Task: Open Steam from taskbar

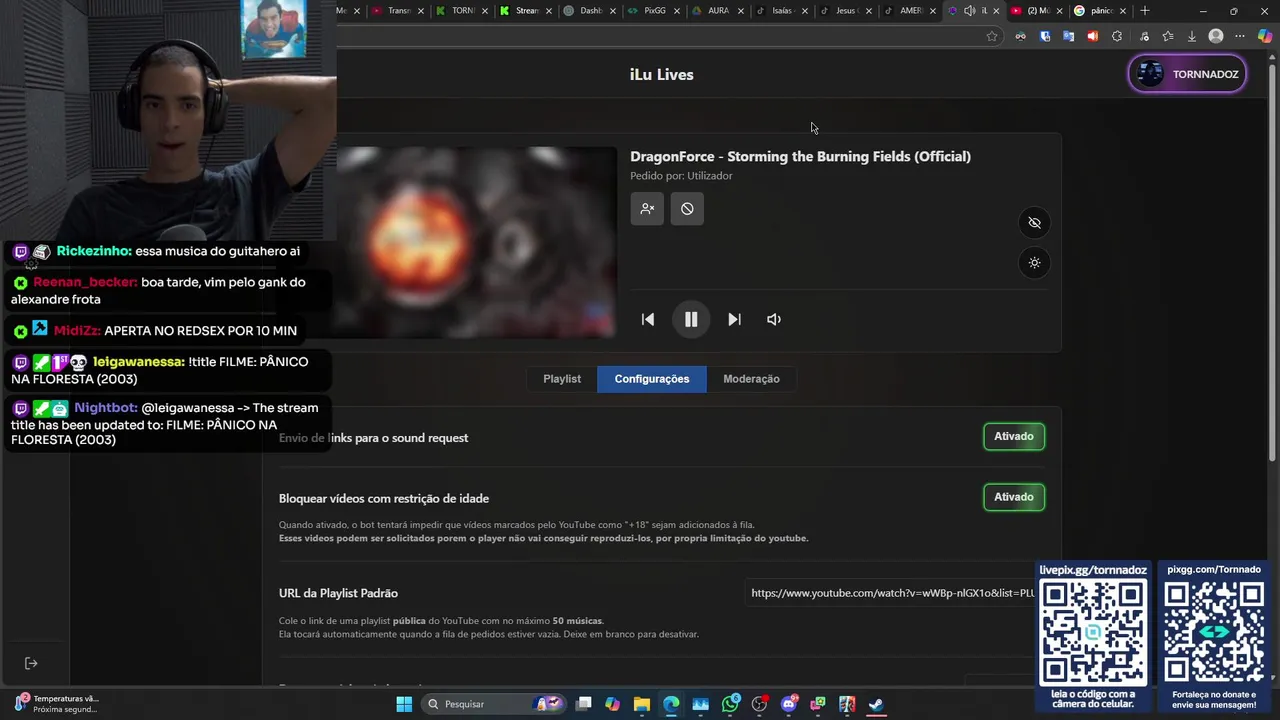Action: tap(876, 704)
